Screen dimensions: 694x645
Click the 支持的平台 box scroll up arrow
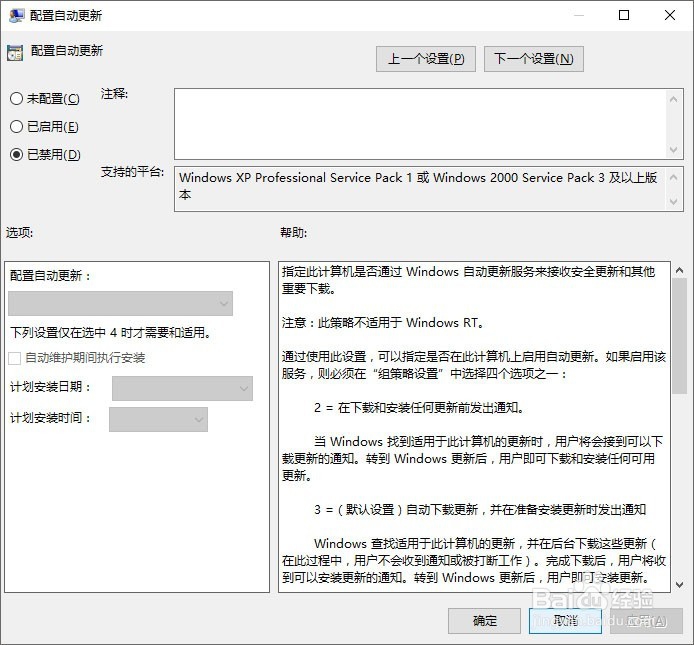point(674,178)
